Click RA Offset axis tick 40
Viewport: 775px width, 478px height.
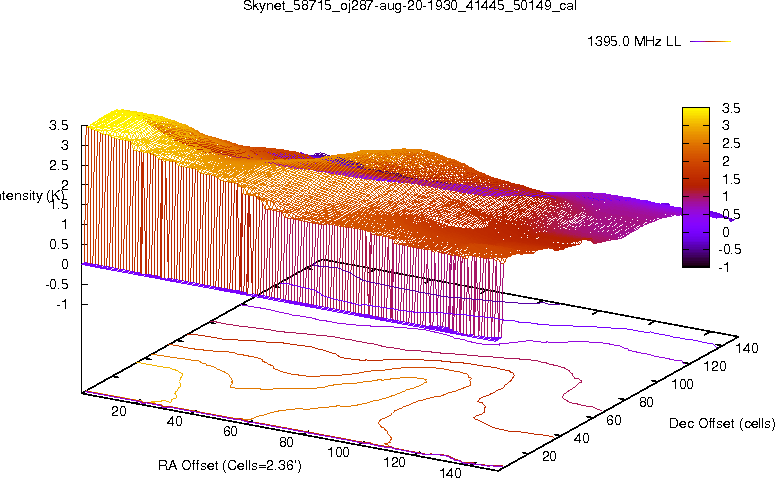click(x=174, y=421)
